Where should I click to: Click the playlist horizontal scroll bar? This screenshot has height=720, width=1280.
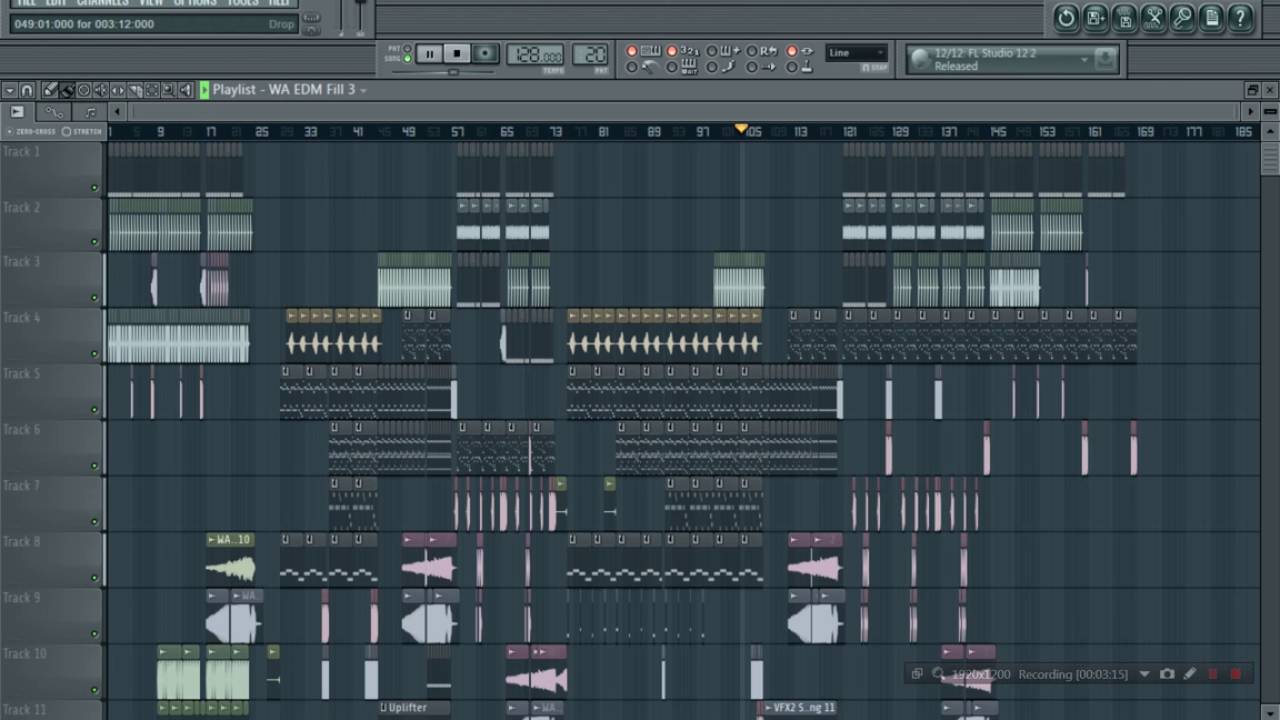tap(685, 111)
